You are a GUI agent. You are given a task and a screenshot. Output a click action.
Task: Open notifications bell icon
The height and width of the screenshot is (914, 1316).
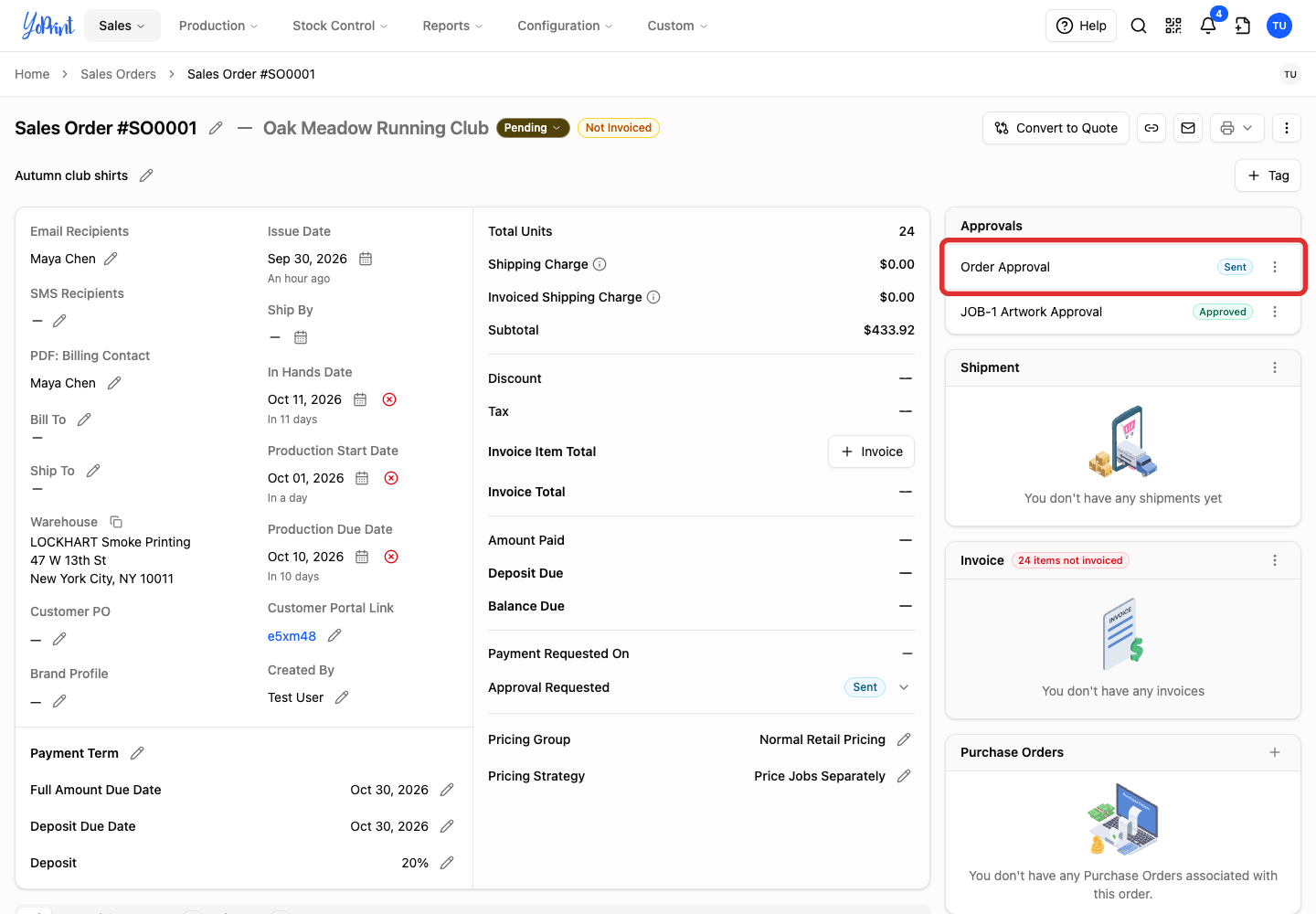[x=1208, y=26]
